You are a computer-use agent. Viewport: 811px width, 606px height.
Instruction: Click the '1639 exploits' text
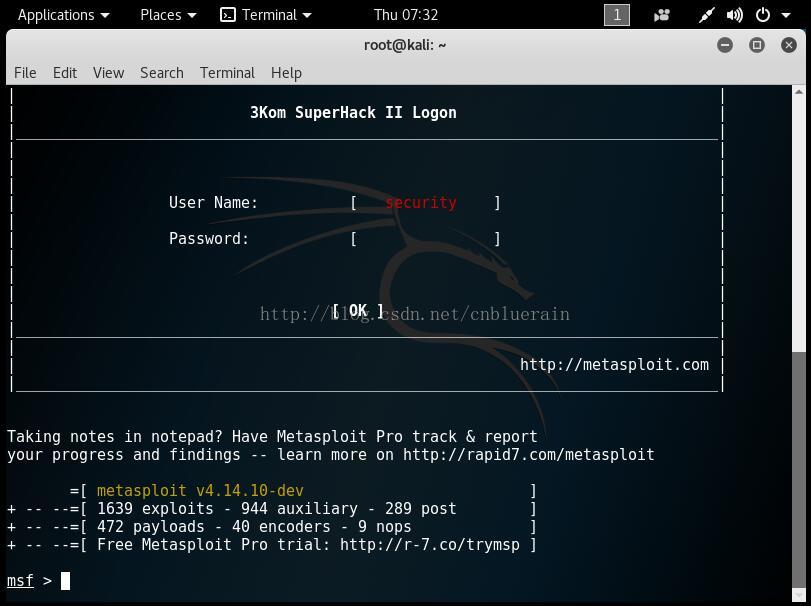point(155,508)
